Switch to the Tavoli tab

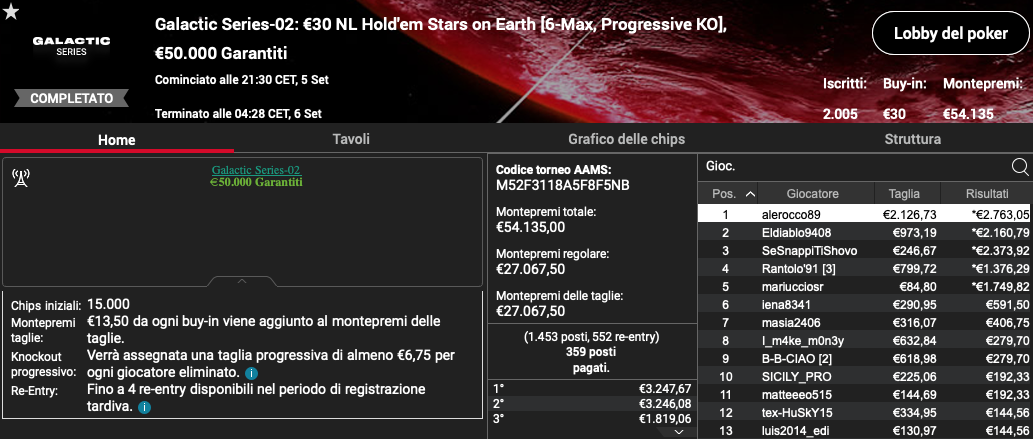(x=351, y=139)
